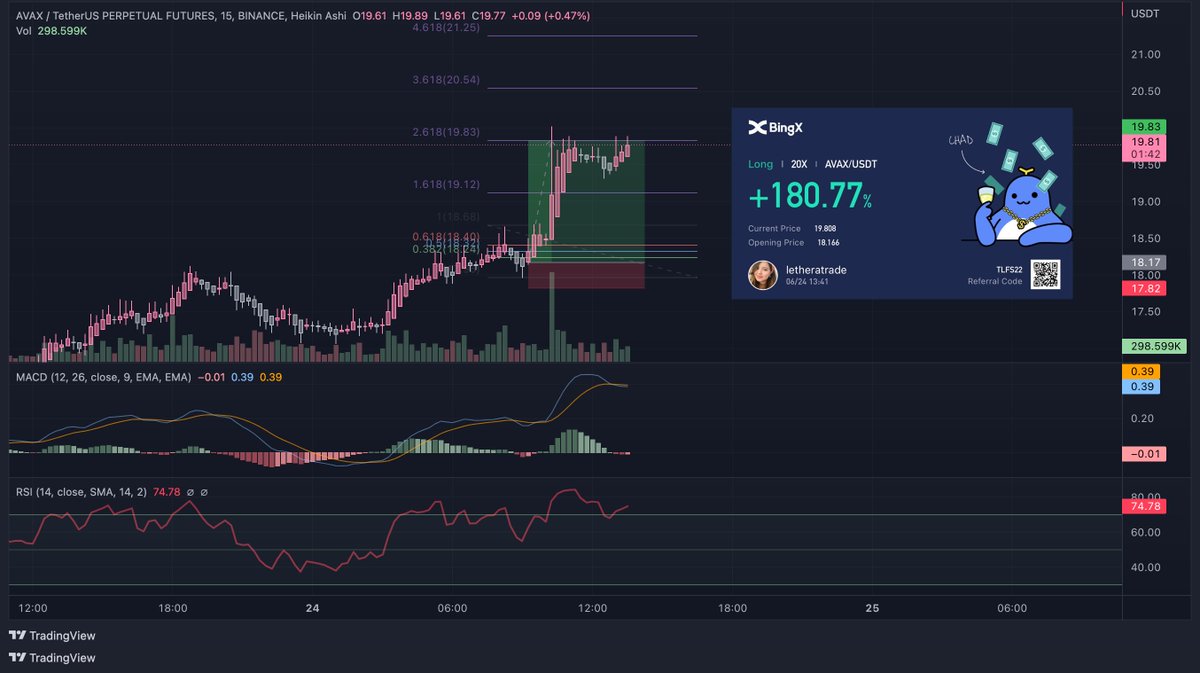
Task: Select the 1.618(19.12) Fibonacci level label
Action: 446,185
